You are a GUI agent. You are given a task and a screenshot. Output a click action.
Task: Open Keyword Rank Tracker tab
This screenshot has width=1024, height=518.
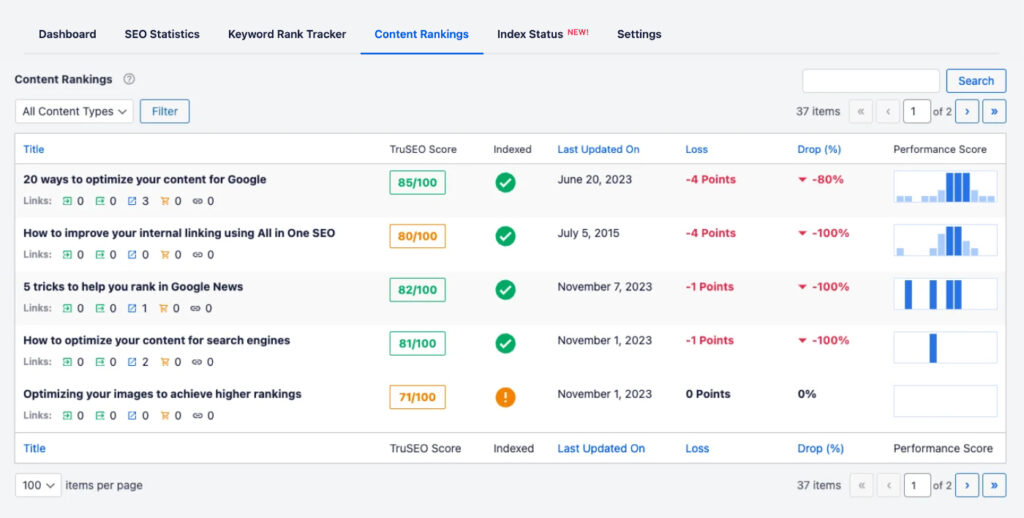coord(287,34)
